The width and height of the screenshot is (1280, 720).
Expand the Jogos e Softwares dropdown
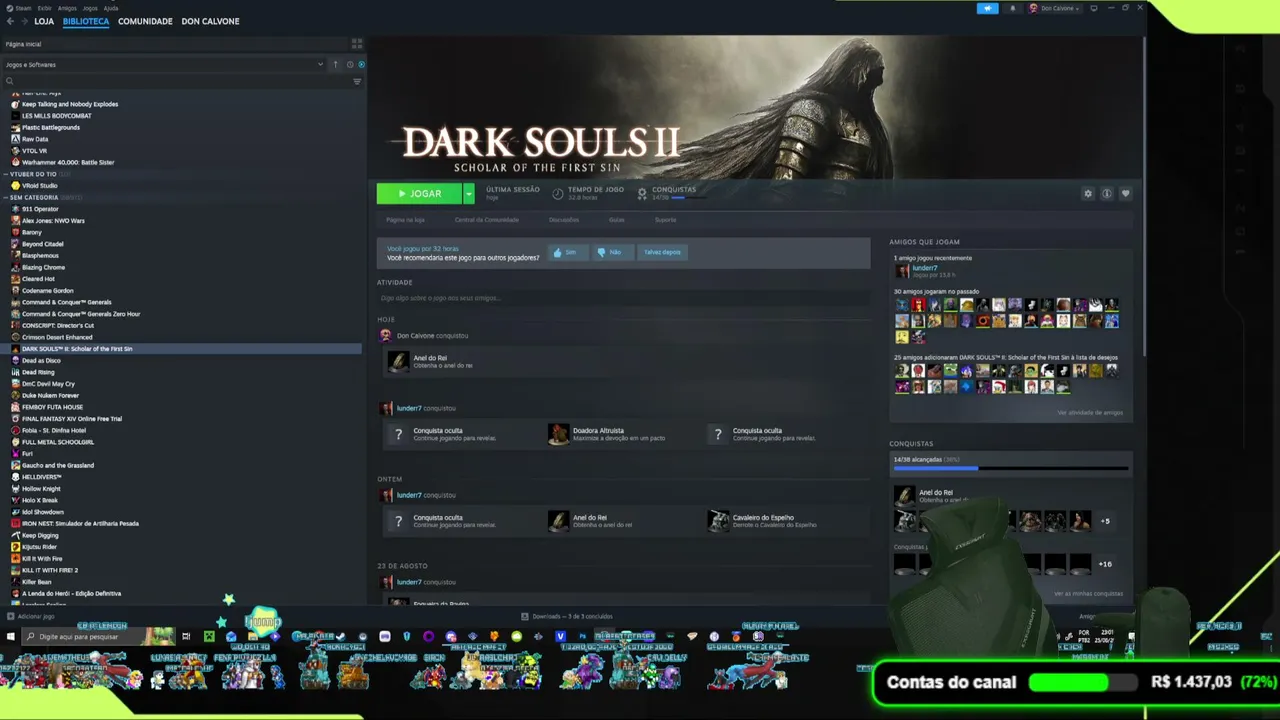coord(165,65)
